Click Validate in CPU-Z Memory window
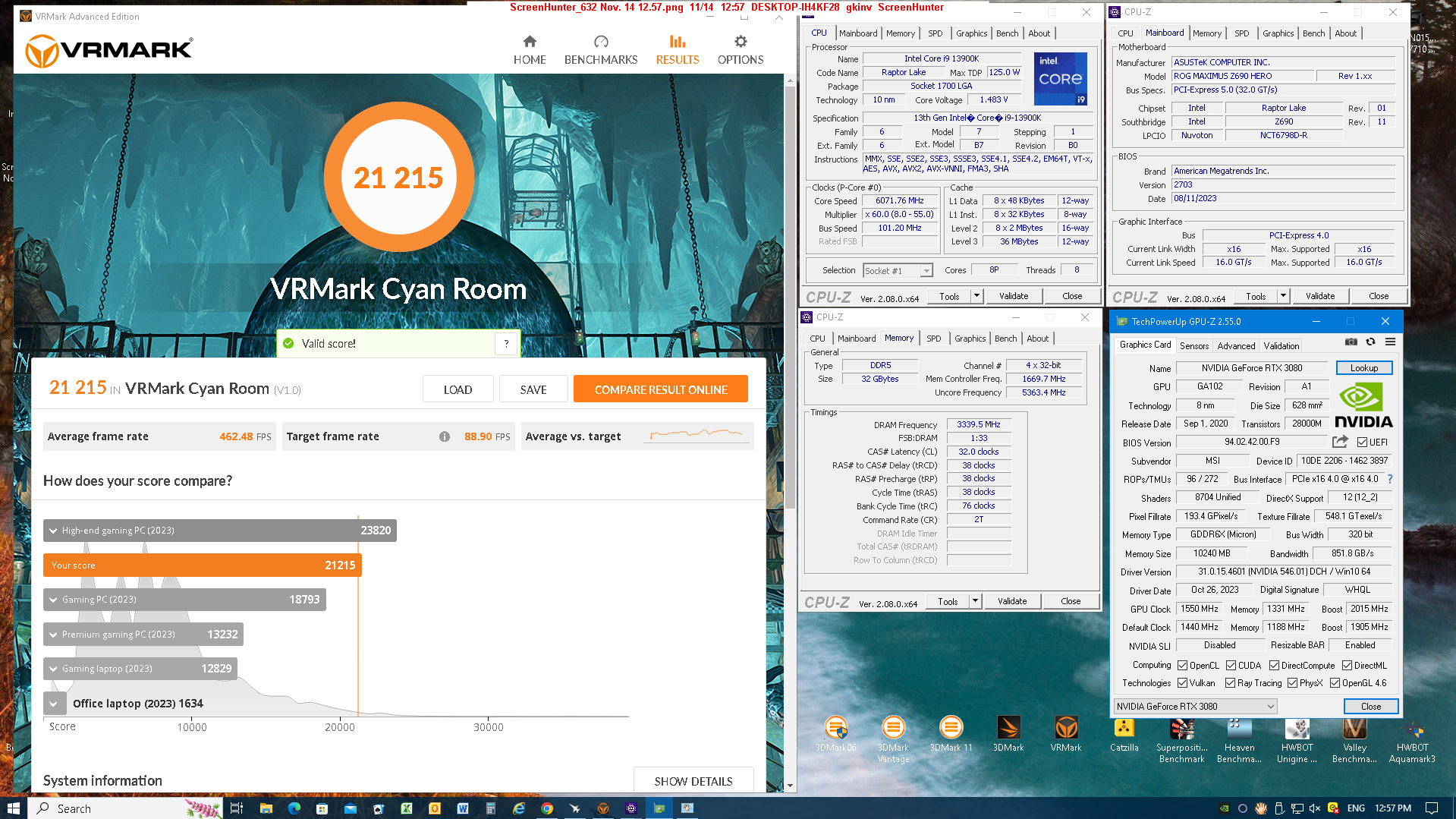 coord(1012,601)
